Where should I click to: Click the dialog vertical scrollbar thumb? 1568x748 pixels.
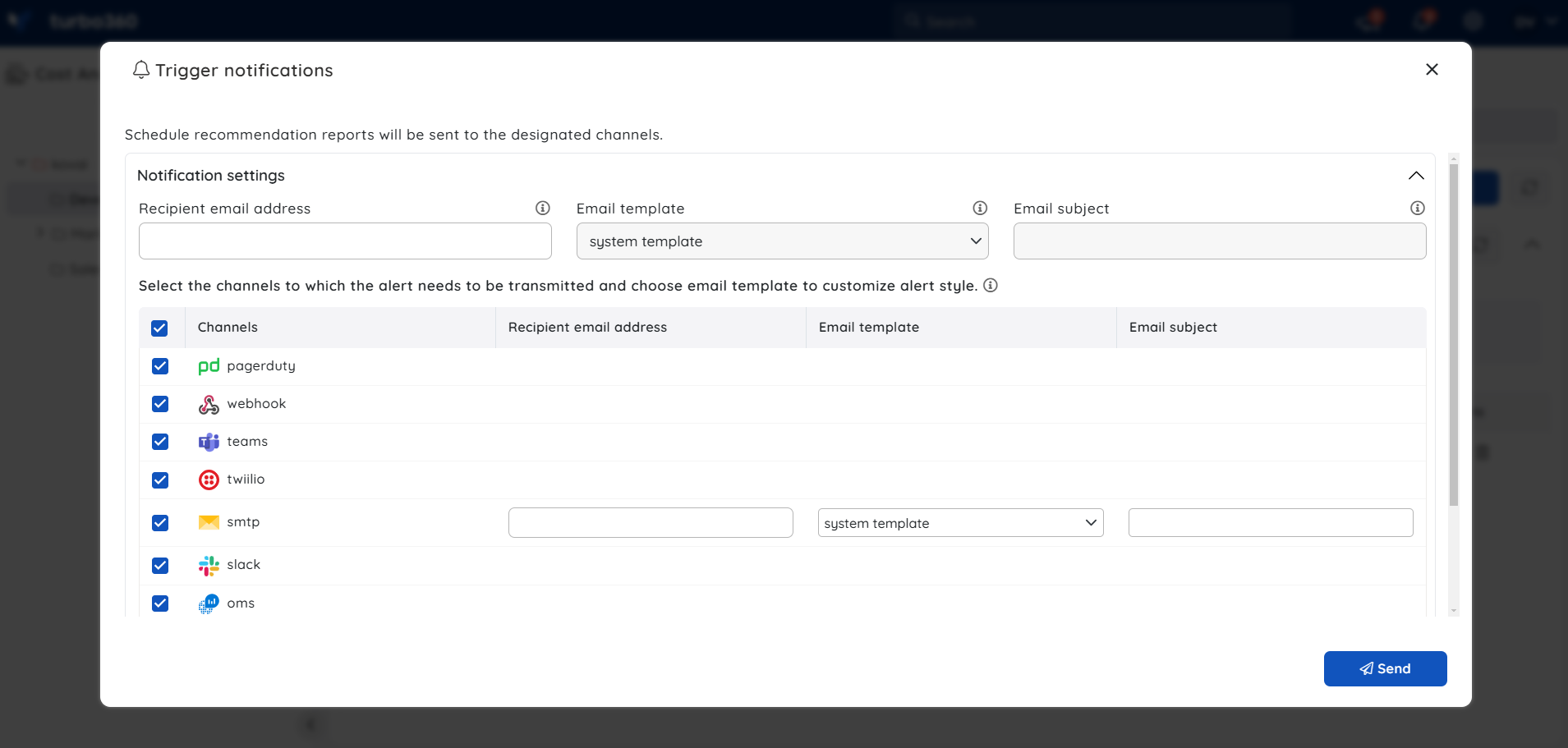[x=1453, y=335]
